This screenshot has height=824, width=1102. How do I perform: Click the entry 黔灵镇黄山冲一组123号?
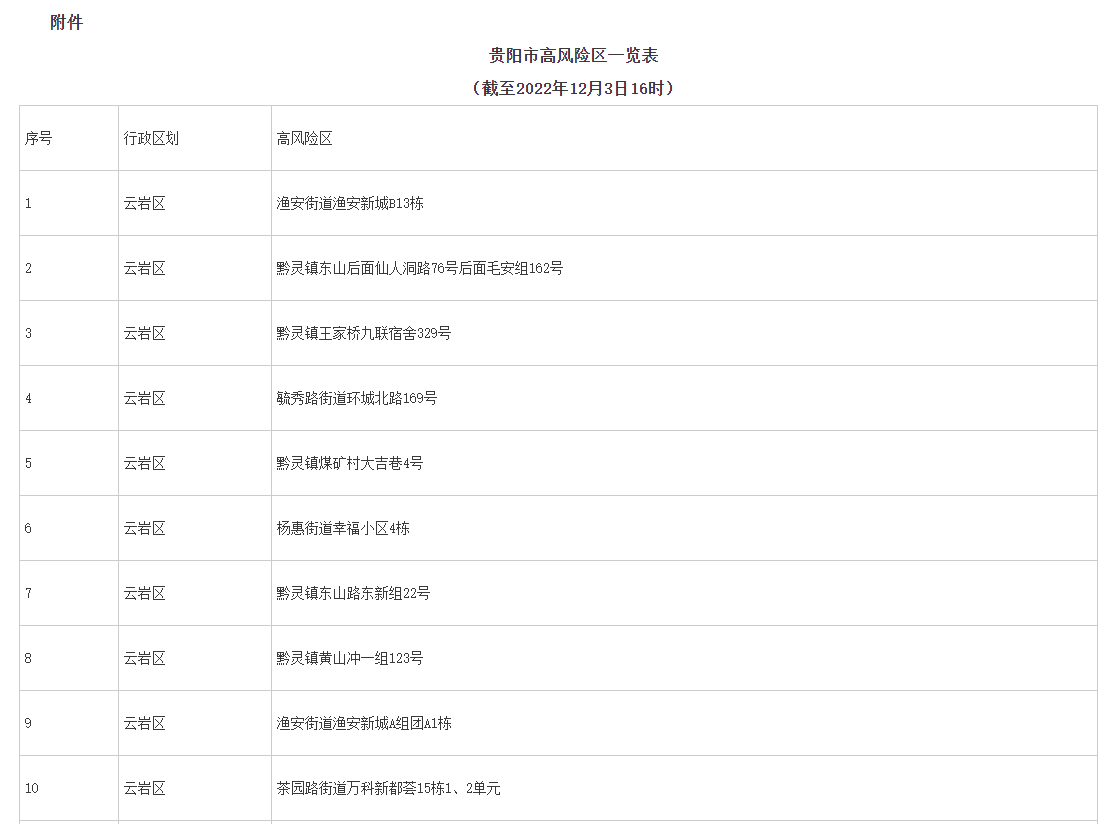pos(349,659)
